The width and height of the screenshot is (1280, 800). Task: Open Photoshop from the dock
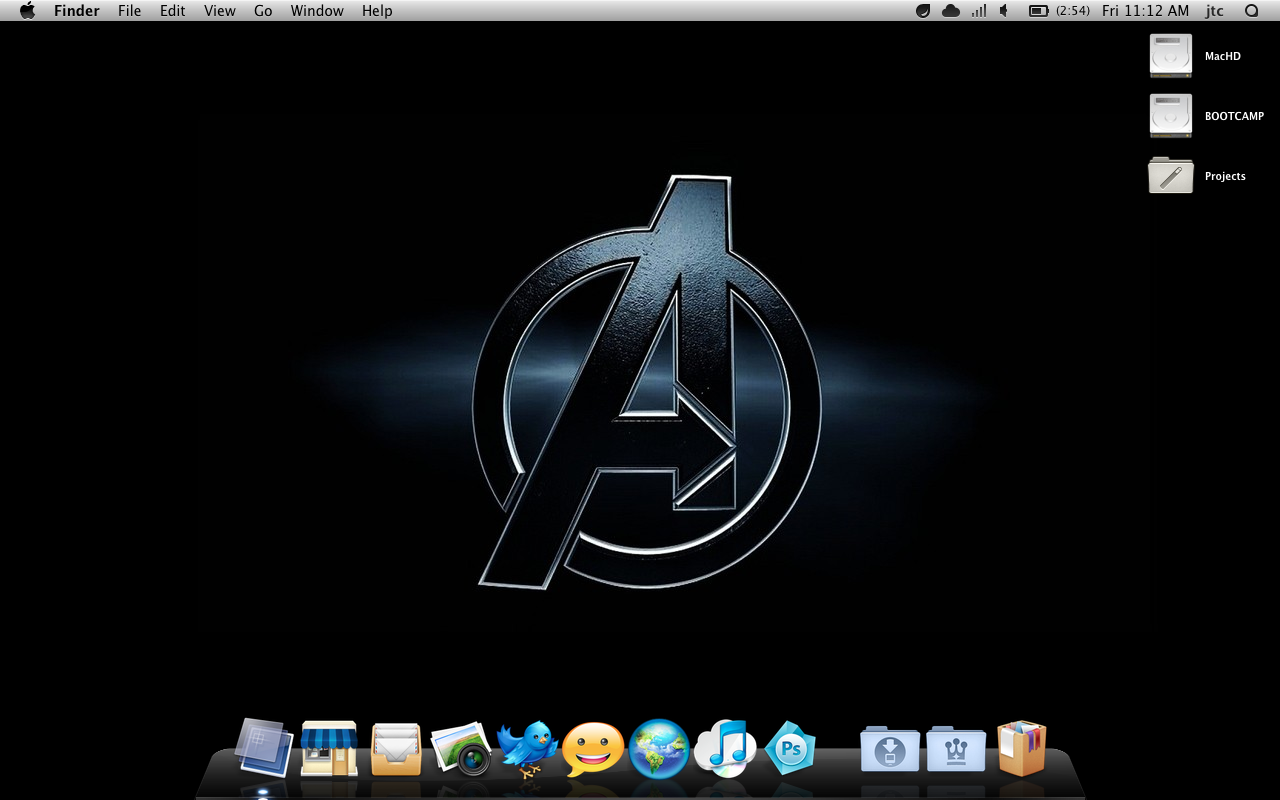coord(790,748)
